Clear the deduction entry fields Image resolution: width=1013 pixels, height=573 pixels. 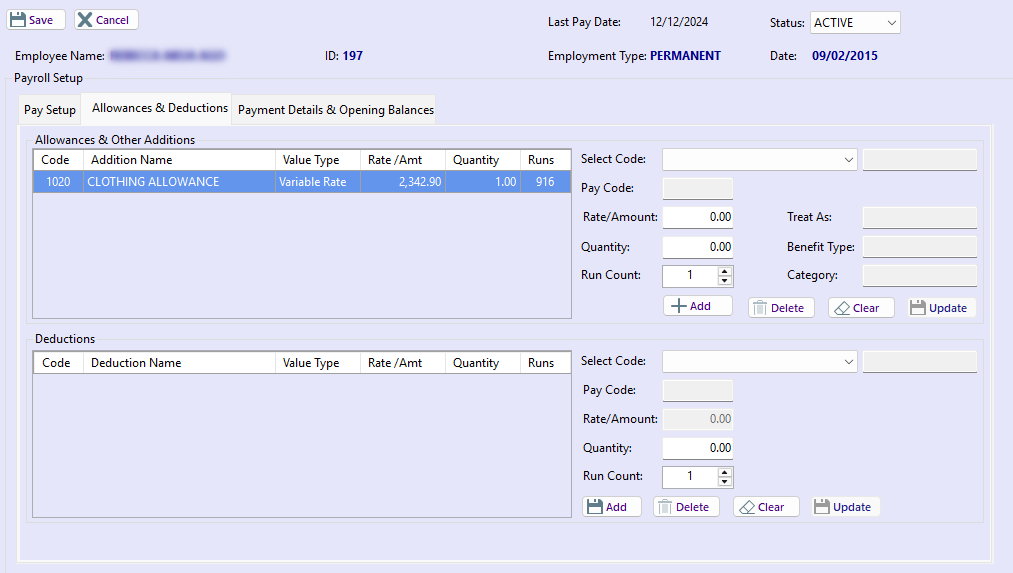pos(765,507)
